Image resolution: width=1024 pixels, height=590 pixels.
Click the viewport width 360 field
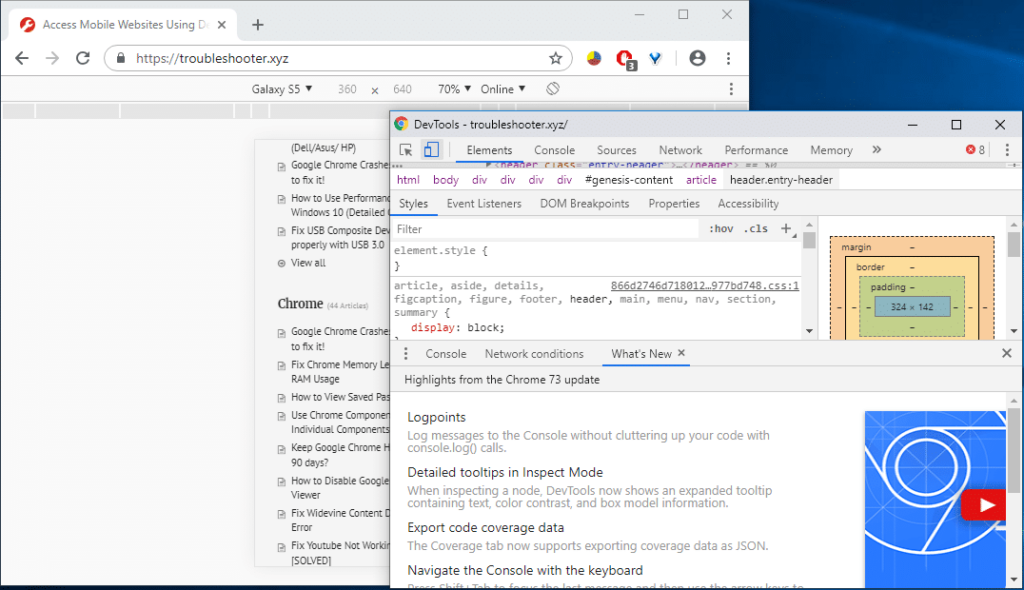click(347, 89)
